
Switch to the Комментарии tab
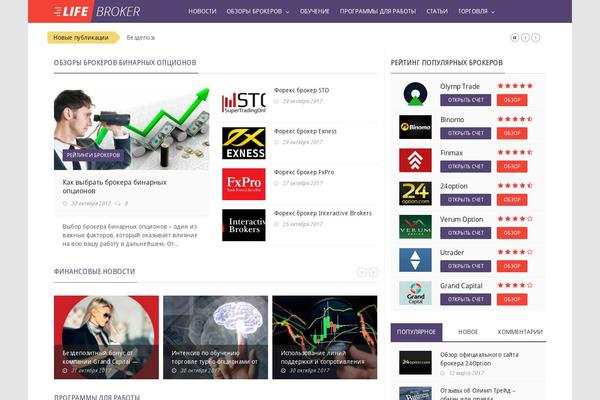tap(520, 332)
